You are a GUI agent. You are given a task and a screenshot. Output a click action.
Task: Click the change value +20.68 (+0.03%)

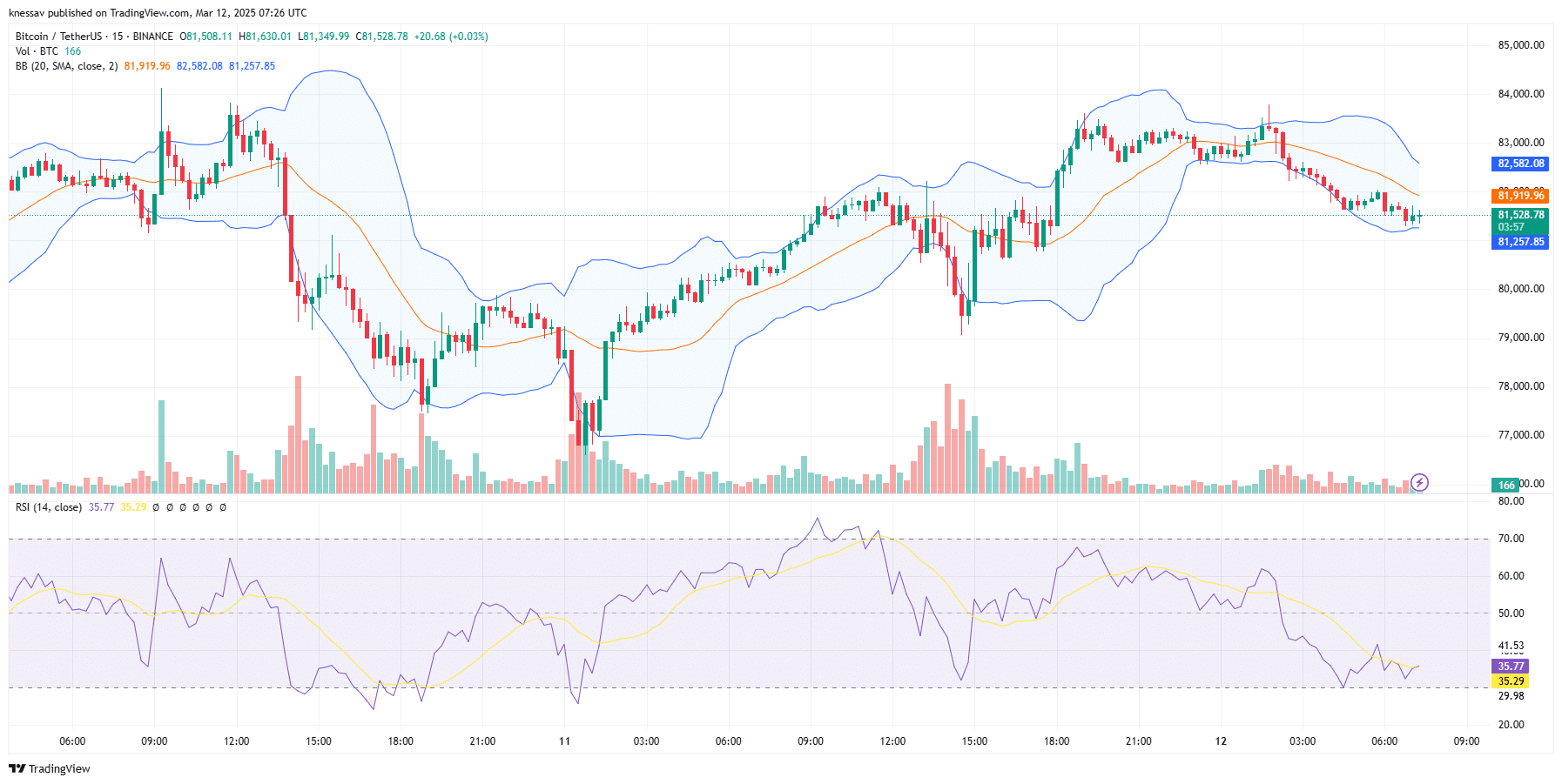coord(451,37)
